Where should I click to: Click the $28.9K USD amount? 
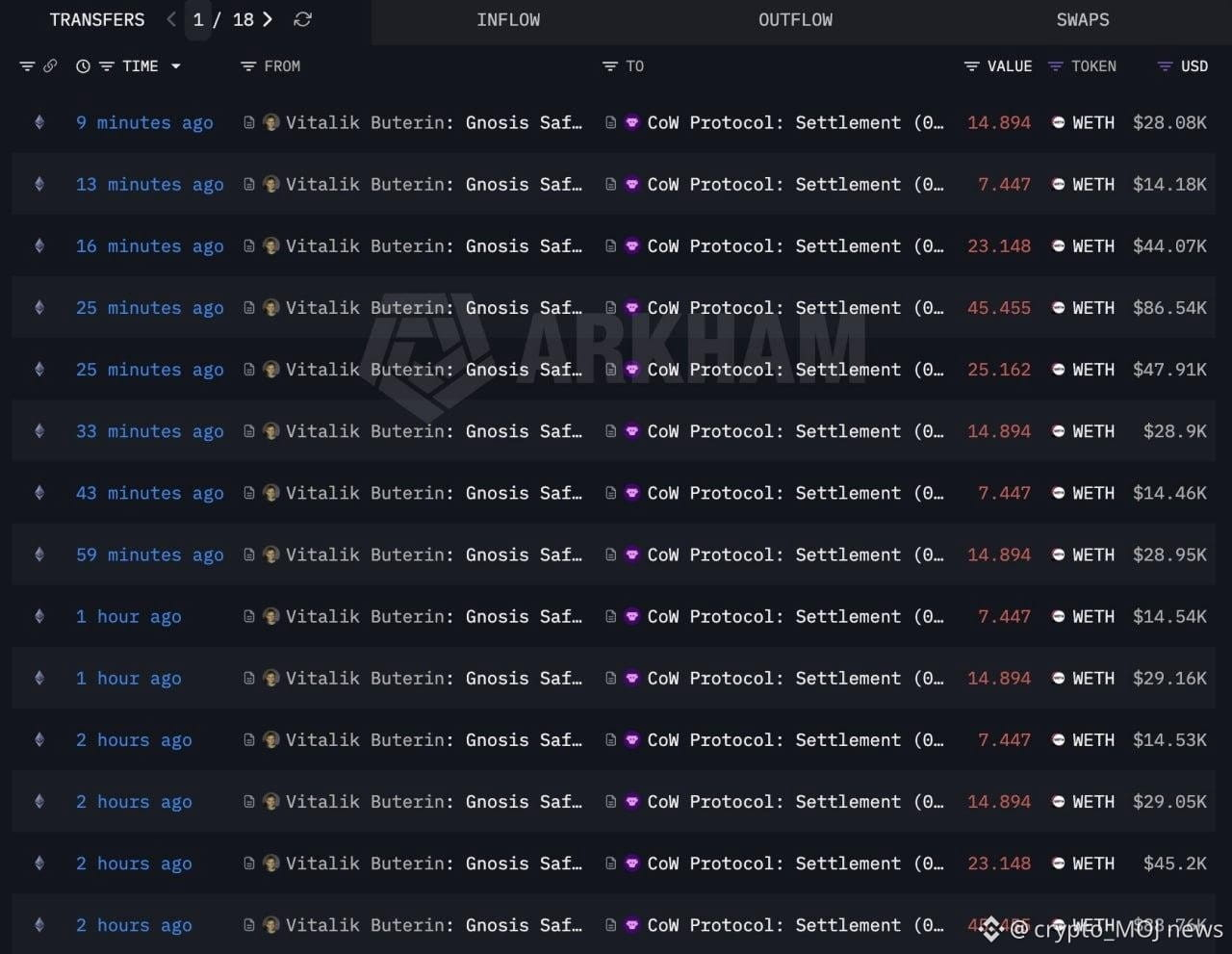tap(1175, 431)
